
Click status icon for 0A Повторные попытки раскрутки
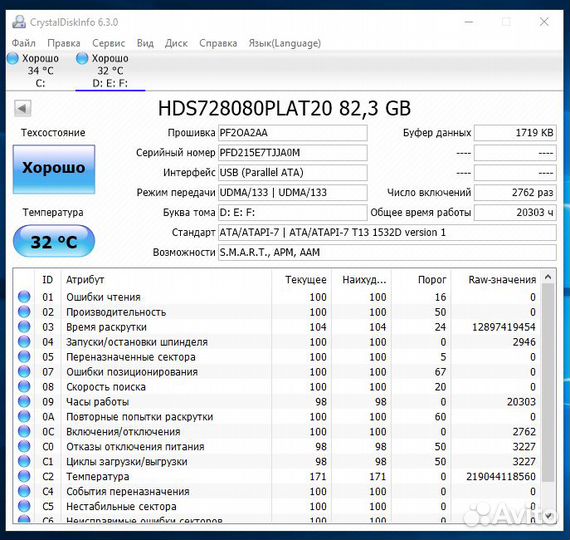click(x=24, y=416)
